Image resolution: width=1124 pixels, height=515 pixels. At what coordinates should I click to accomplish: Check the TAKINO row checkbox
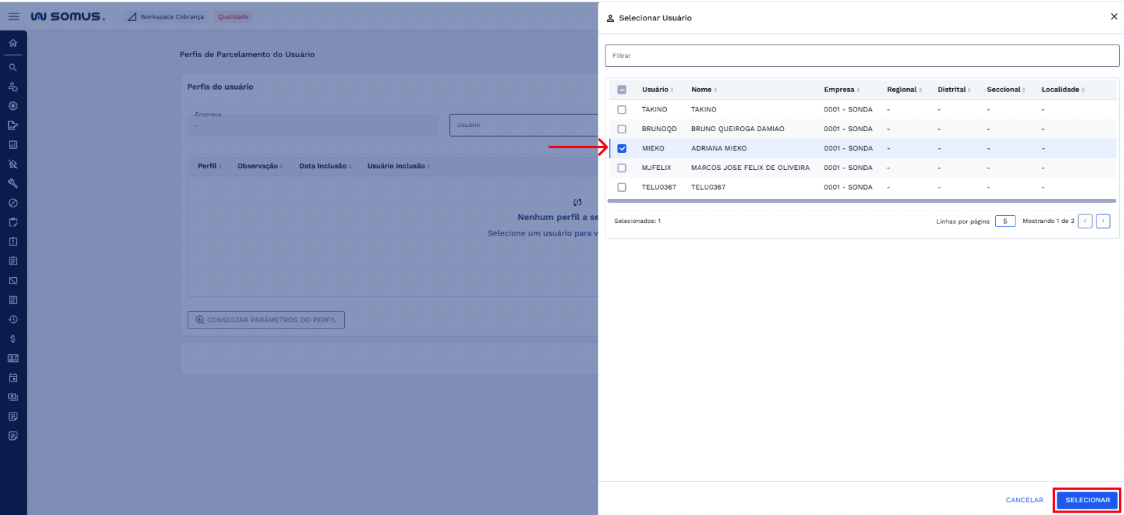[x=621, y=110]
